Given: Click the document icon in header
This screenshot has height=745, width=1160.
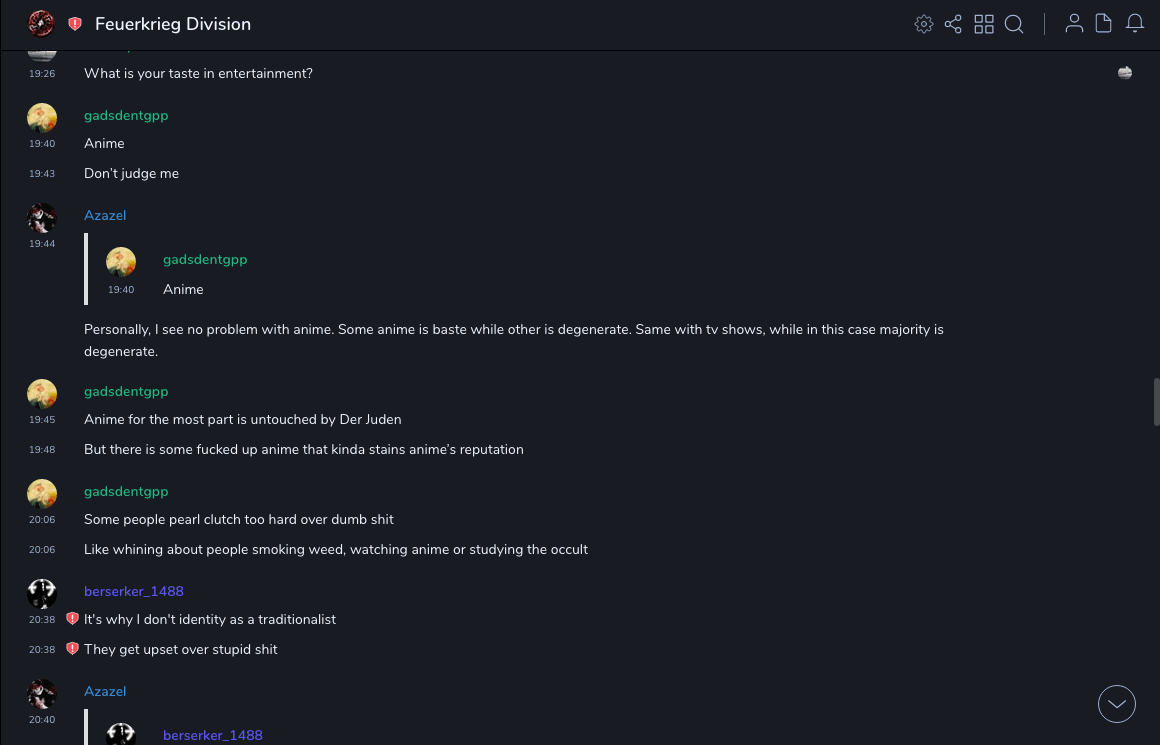Looking at the screenshot, I should click(1104, 24).
